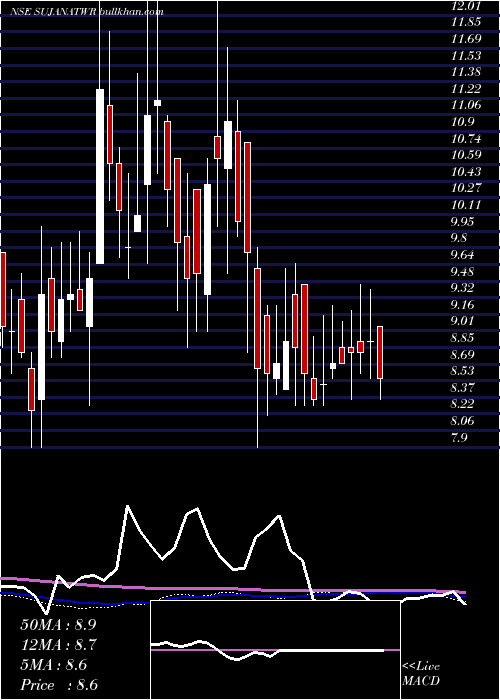
Task: Click the 5MA : 8.6 readout
Action: [x=54, y=665]
